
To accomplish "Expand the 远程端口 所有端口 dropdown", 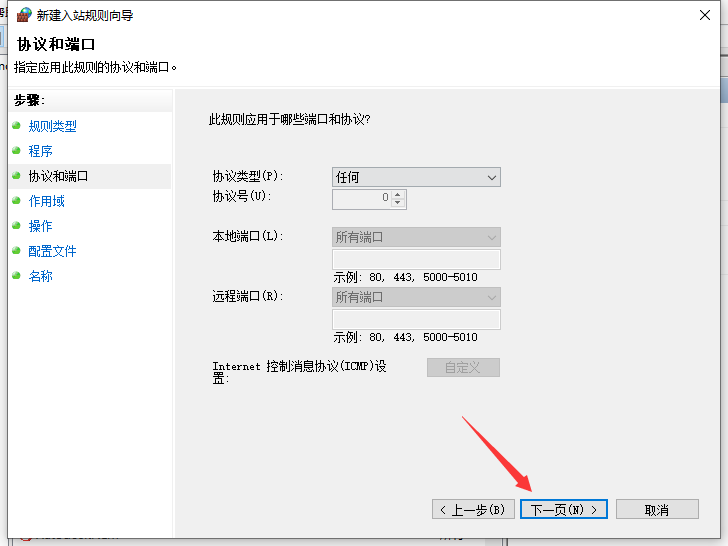I will [x=416, y=297].
